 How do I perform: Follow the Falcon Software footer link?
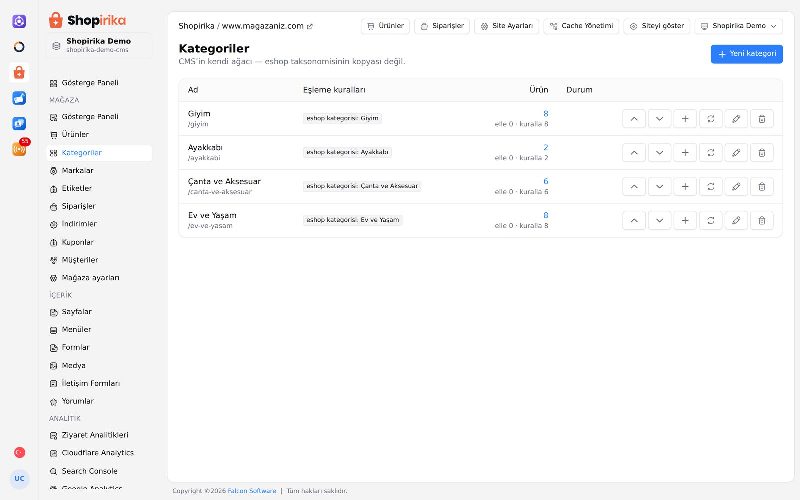click(252, 491)
